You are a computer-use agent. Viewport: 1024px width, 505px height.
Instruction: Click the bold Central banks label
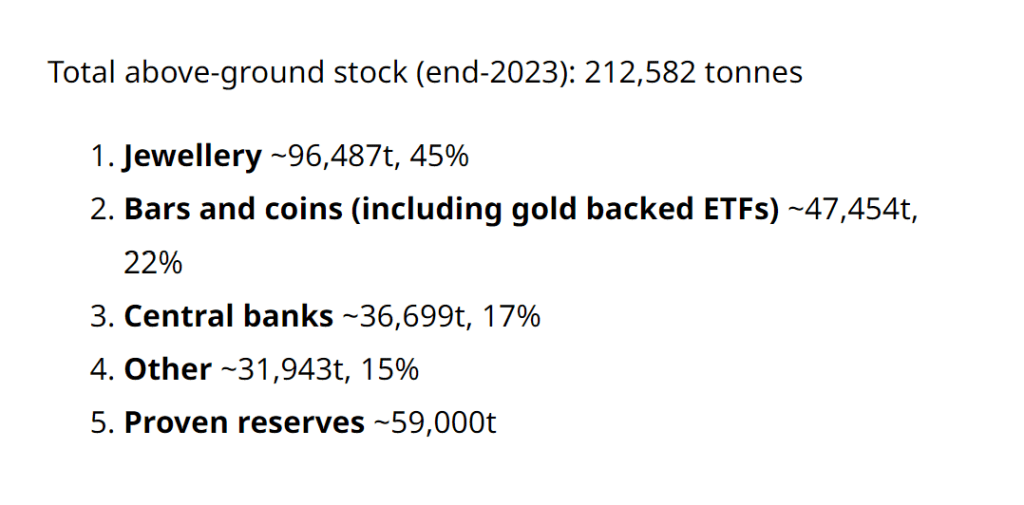[x=228, y=316]
